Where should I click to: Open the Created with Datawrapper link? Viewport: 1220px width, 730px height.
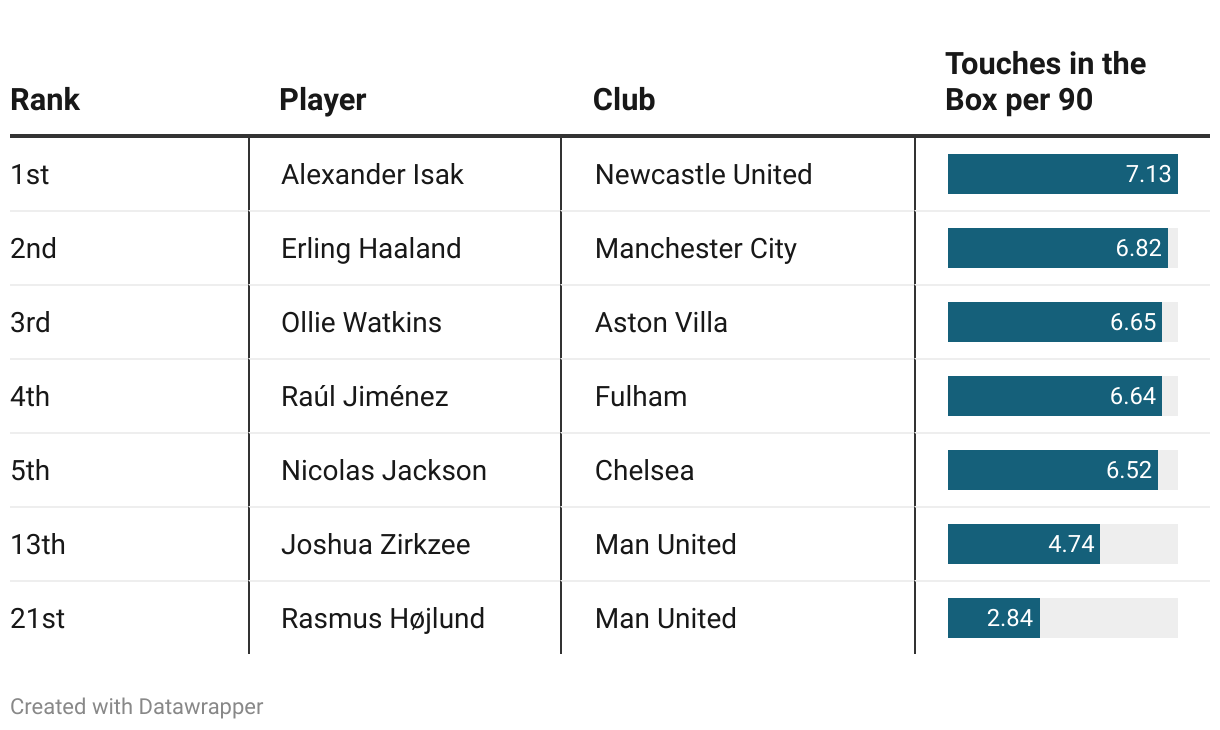coord(136,706)
